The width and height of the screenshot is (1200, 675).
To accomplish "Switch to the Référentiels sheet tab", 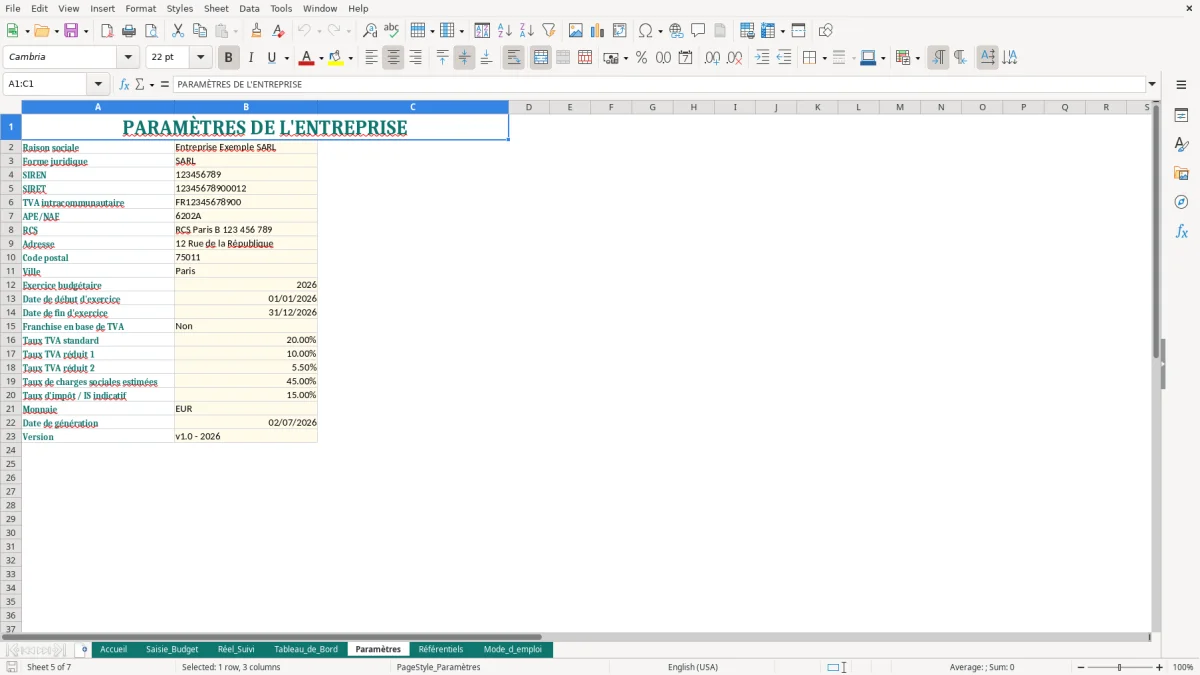I will tap(441, 649).
